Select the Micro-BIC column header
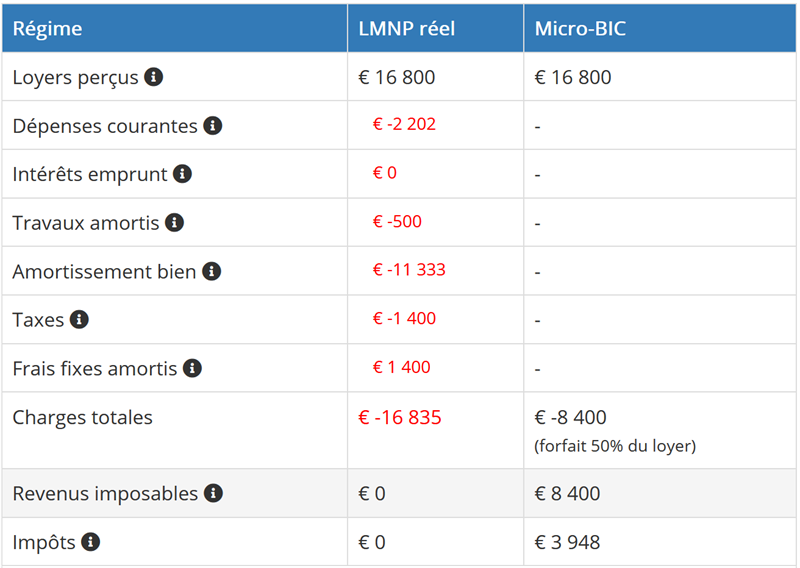This screenshot has width=800, height=568. click(580, 29)
